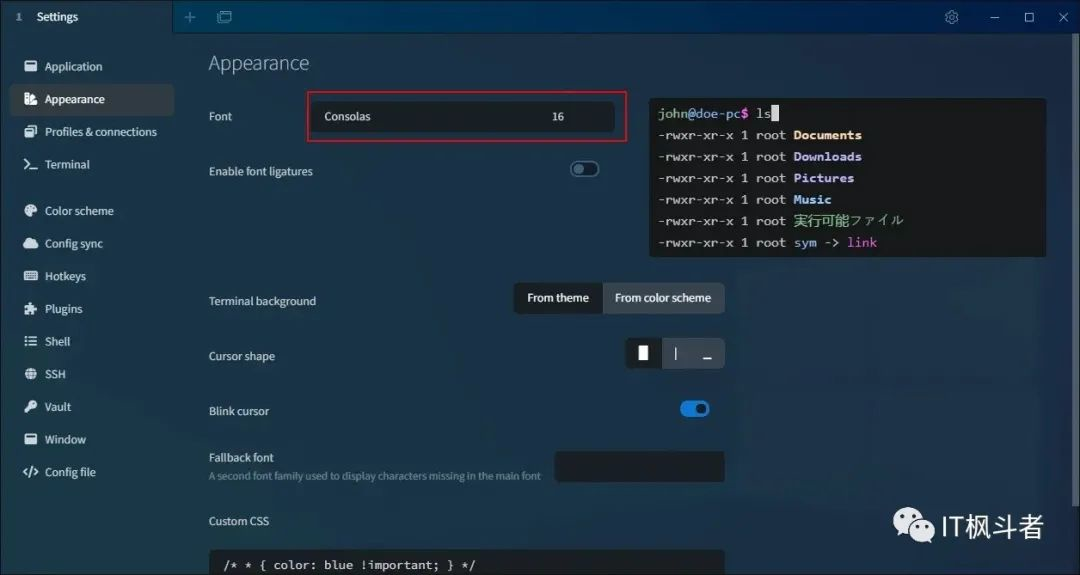This screenshot has height=575, width=1080.
Task: Open a new tab with the plus icon
Action: click(x=190, y=17)
